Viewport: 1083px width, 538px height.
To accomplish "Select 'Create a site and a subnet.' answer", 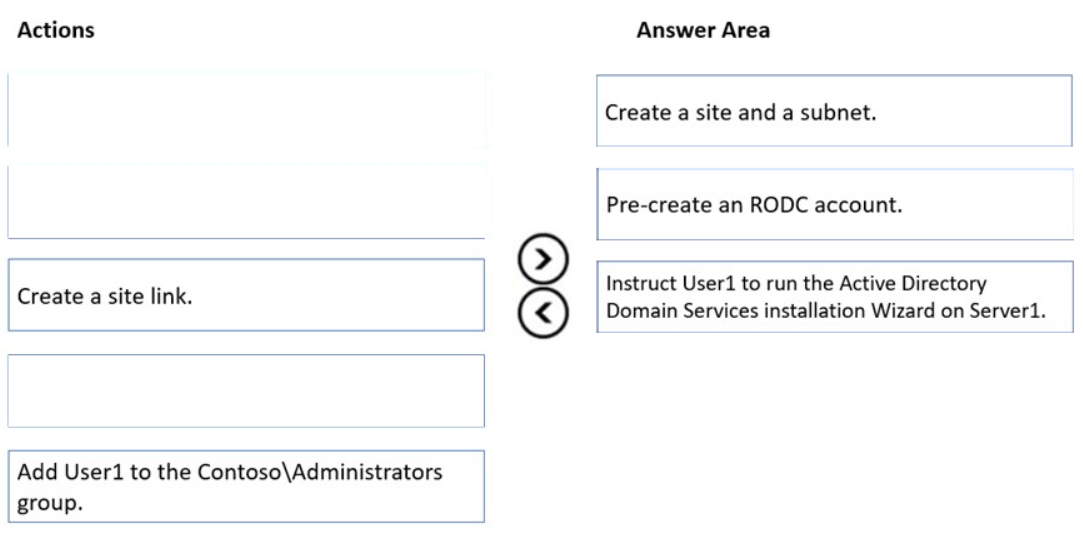I will (x=834, y=111).
